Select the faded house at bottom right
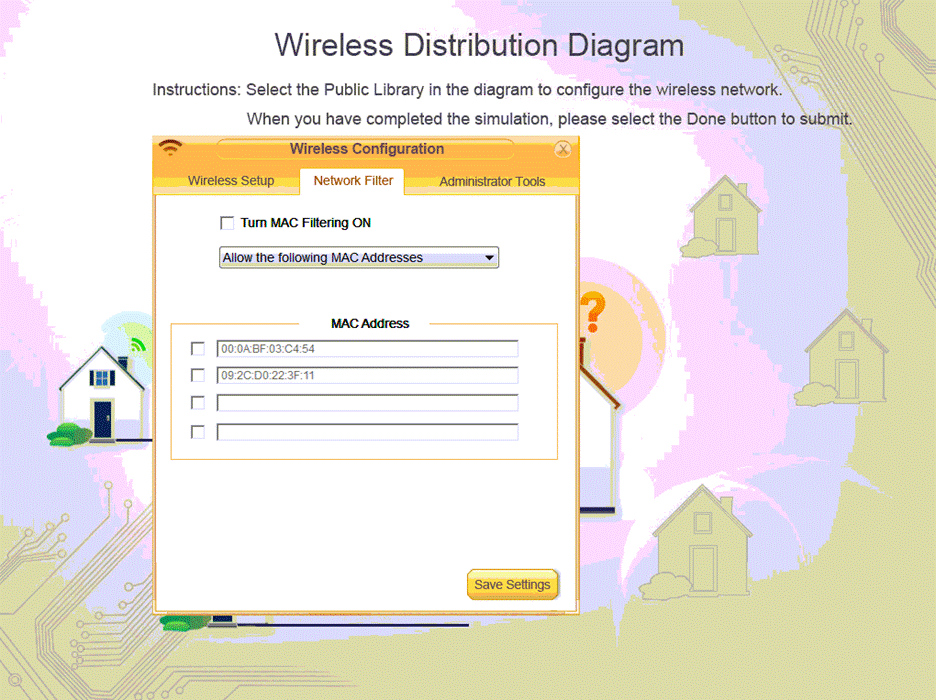This screenshot has height=700, width=936. point(703,540)
